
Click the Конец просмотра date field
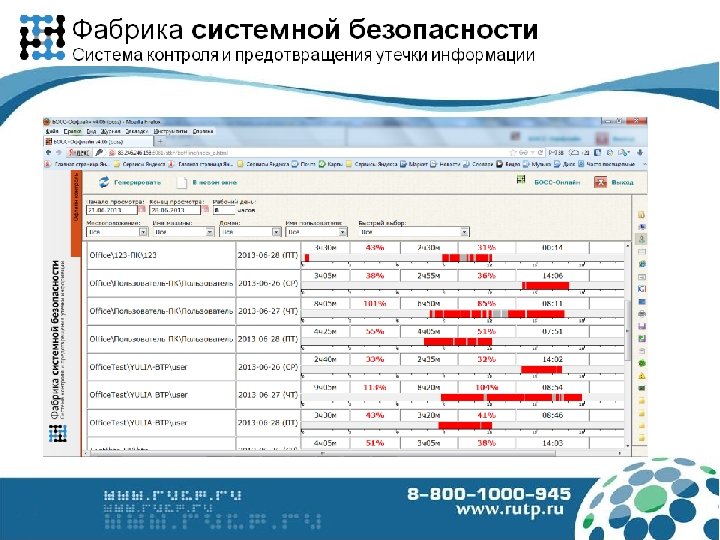coord(175,210)
